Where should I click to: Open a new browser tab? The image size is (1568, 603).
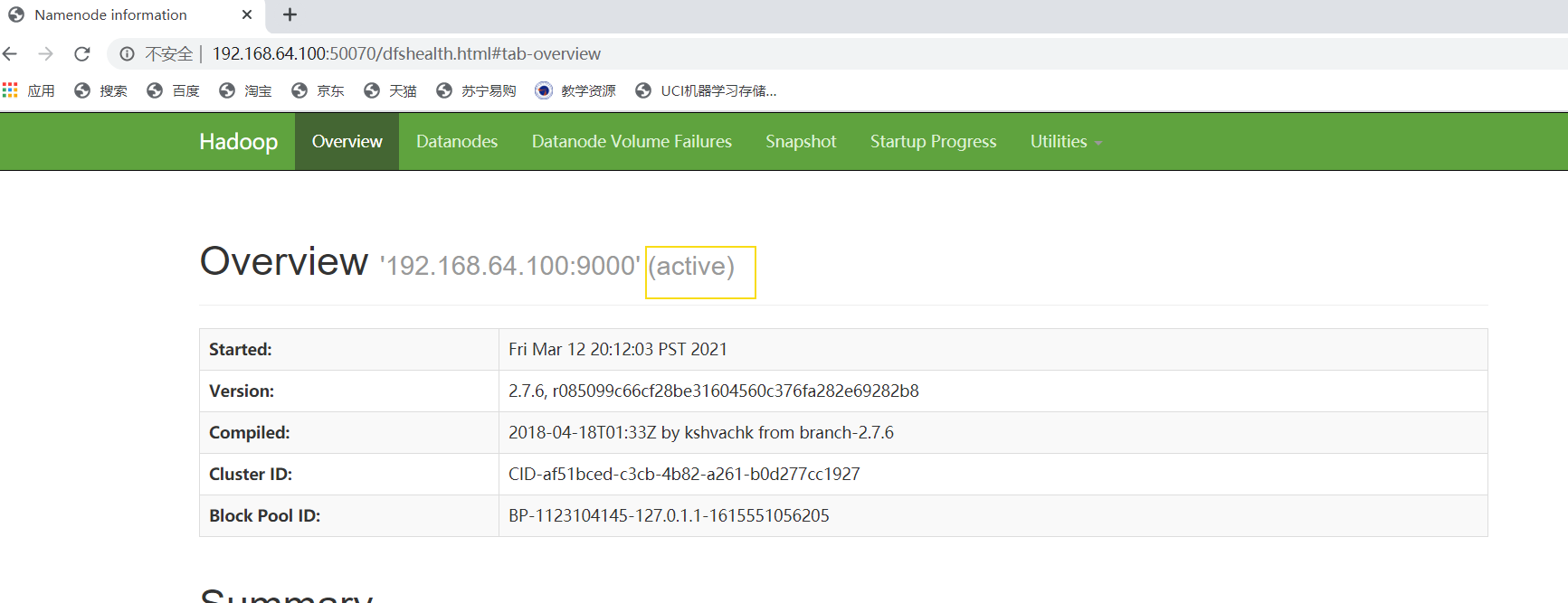click(290, 14)
